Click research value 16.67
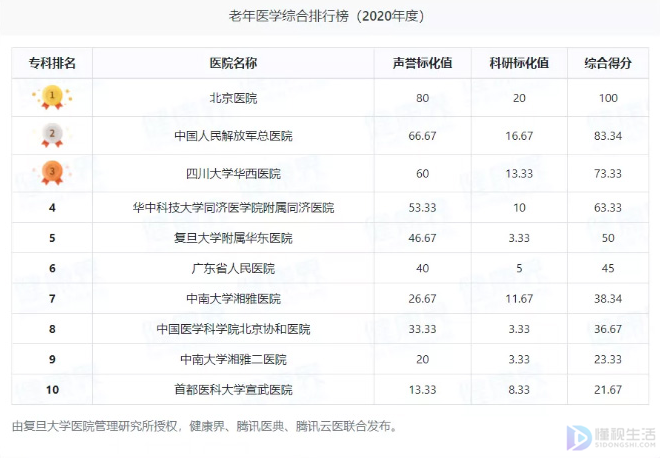The image size is (660, 458). (x=519, y=136)
